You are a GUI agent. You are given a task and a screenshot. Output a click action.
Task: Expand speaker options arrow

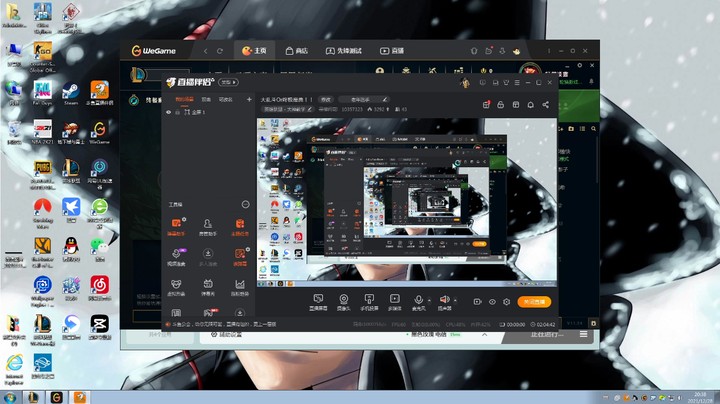point(455,300)
